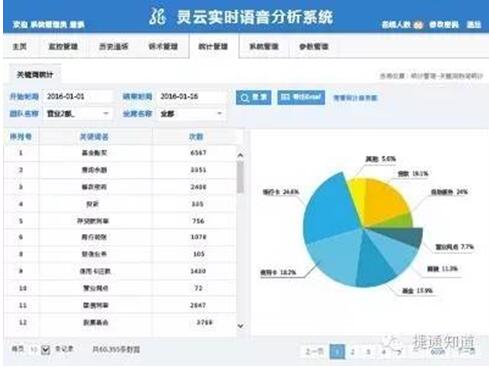
Task: Click the table vertical scrollbar thumb
Action: tap(240, 177)
